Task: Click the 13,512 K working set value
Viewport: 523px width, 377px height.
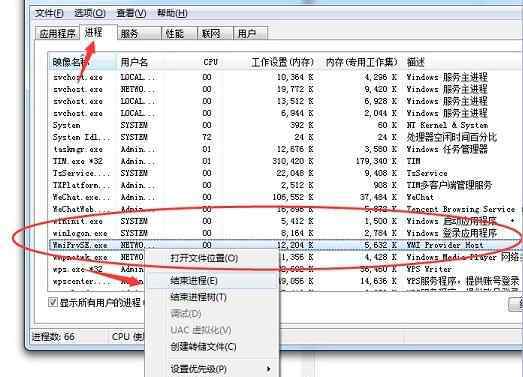Action: (296, 101)
